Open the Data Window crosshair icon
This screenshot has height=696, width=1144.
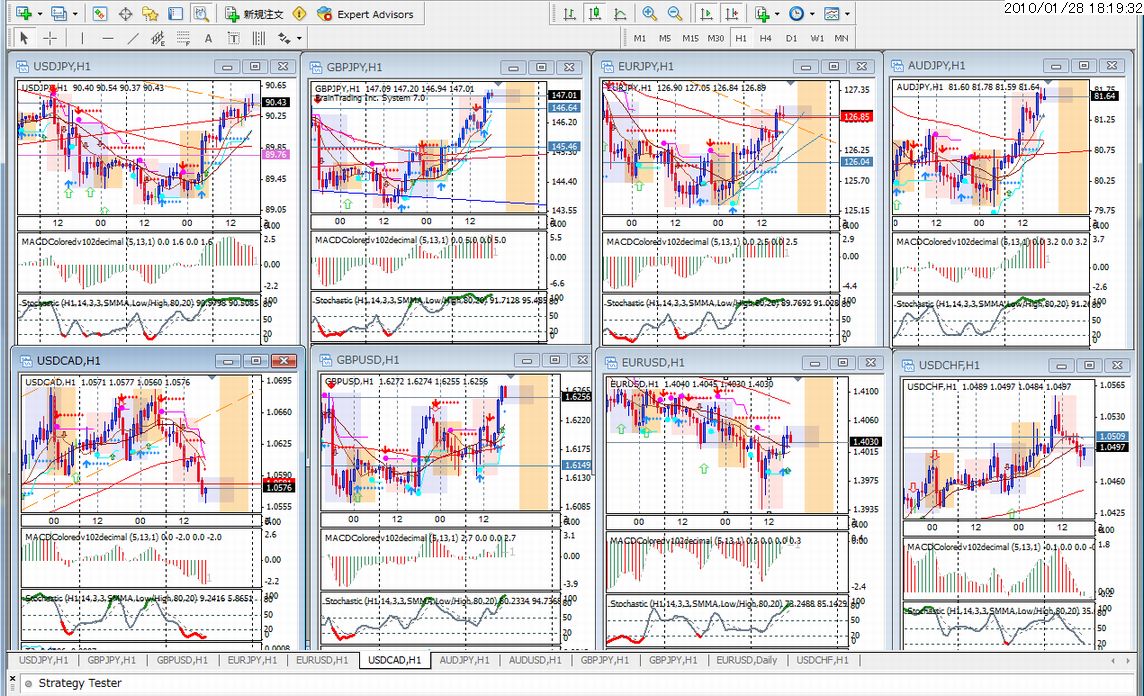point(125,13)
